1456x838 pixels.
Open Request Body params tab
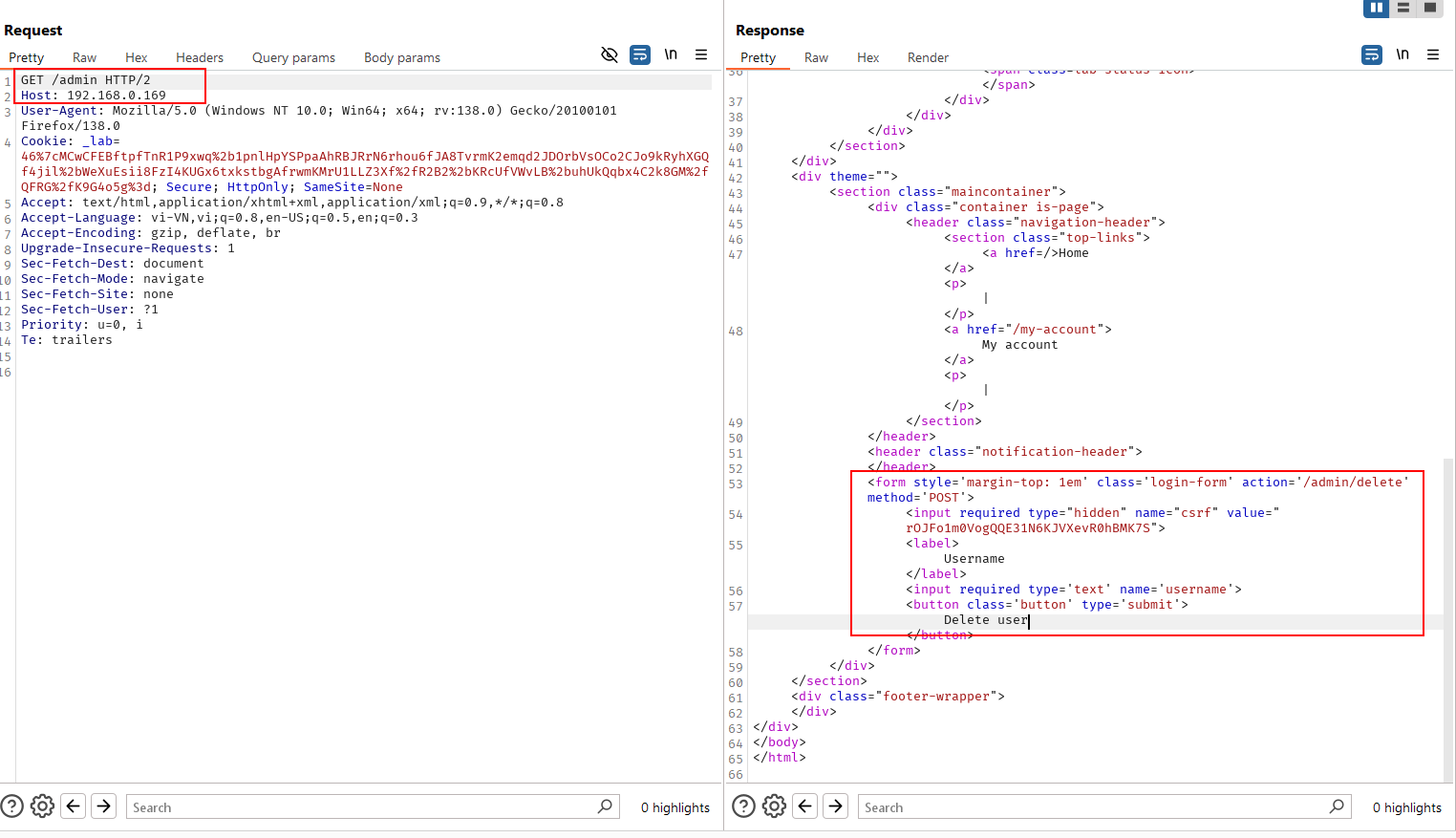pos(402,57)
